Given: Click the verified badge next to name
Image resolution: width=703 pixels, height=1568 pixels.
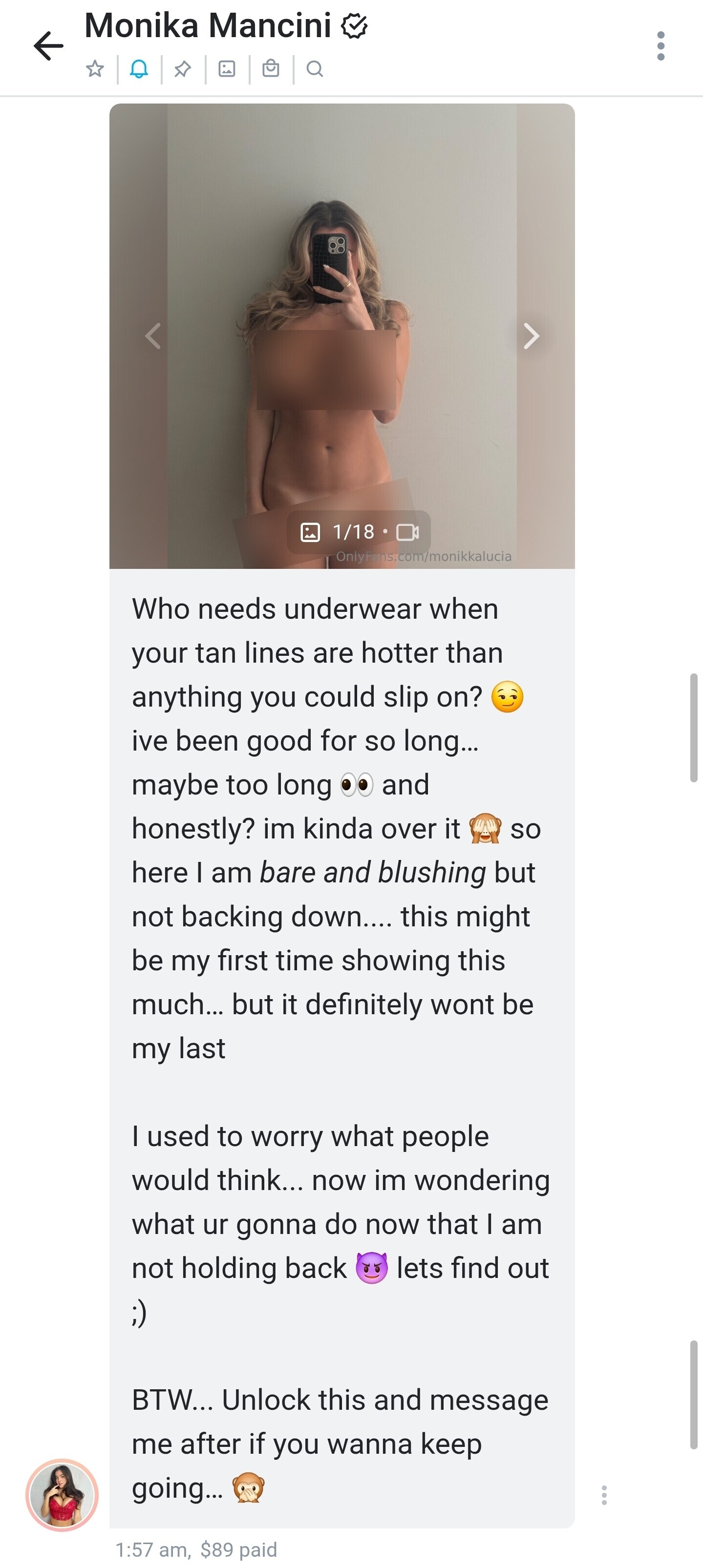Looking at the screenshot, I should tap(354, 25).
